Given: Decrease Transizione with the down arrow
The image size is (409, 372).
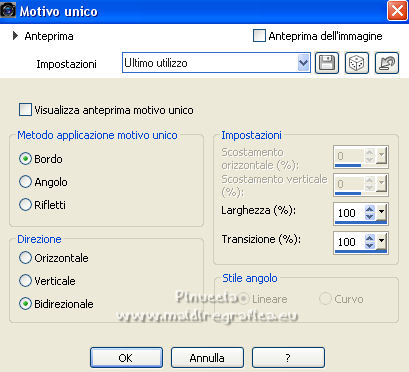Looking at the screenshot, I should pyautogui.click(x=370, y=245).
